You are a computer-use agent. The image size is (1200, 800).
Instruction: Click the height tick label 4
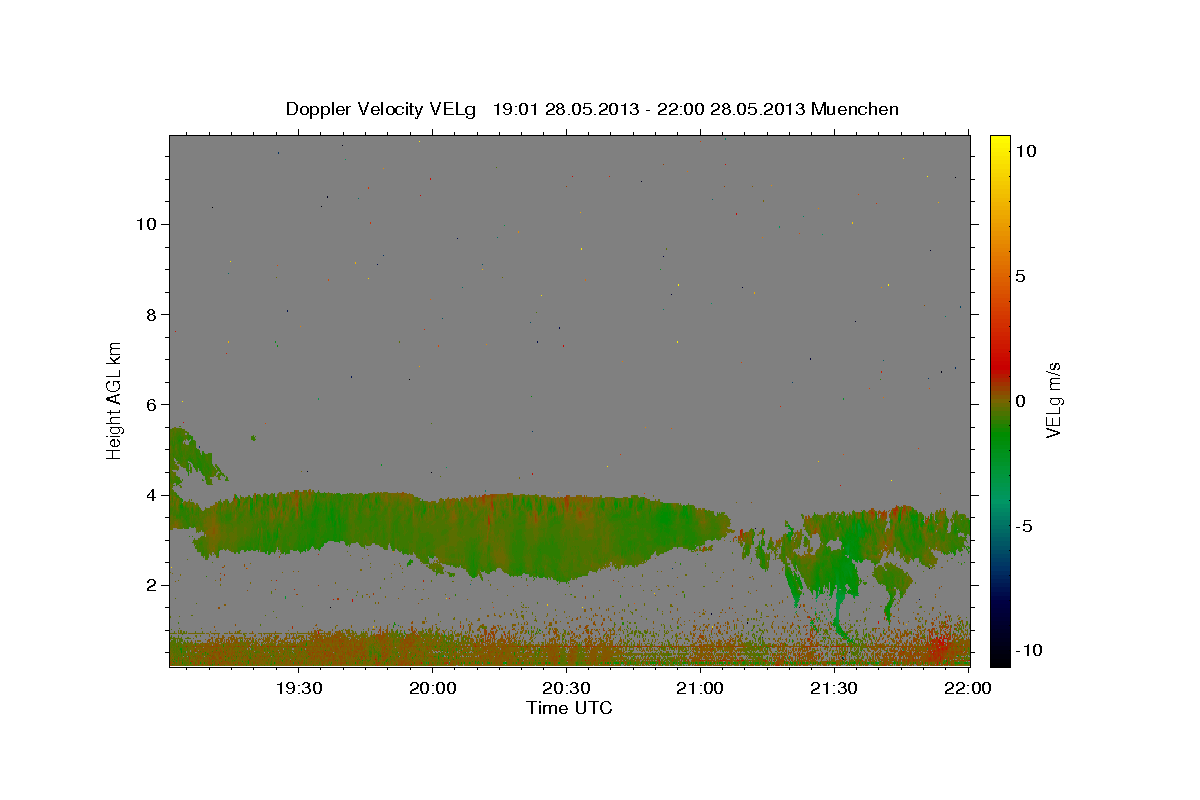pyautogui.click(x=153, y=494)
